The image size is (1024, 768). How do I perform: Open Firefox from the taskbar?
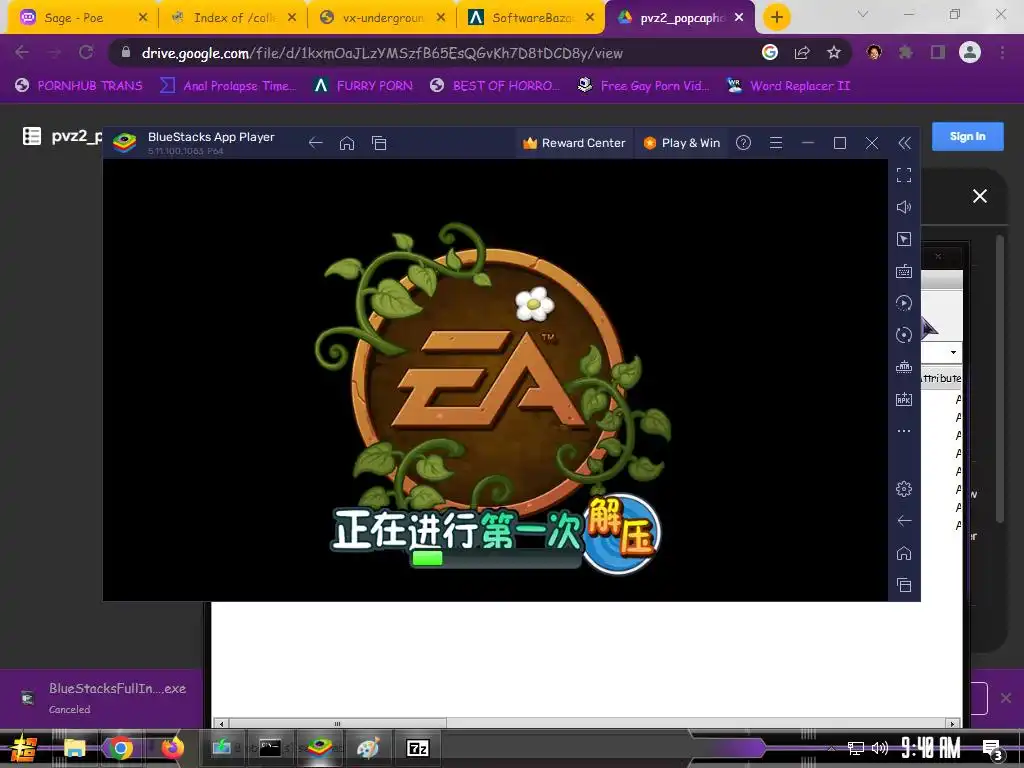point(172,748)
